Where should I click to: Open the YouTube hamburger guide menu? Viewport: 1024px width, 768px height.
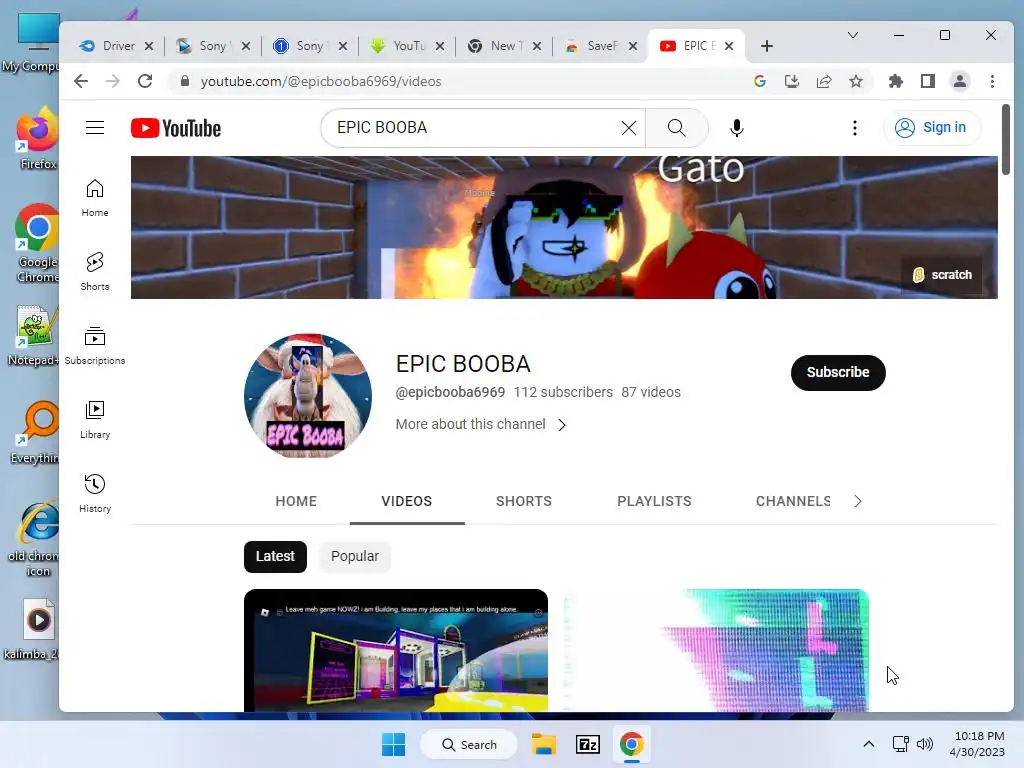click(x=95, y=127)
